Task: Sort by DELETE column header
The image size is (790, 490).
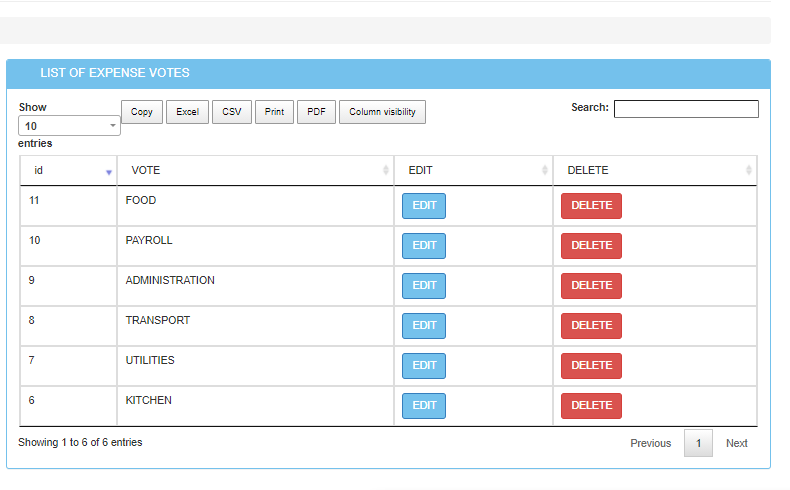Action: coord(654,171)
